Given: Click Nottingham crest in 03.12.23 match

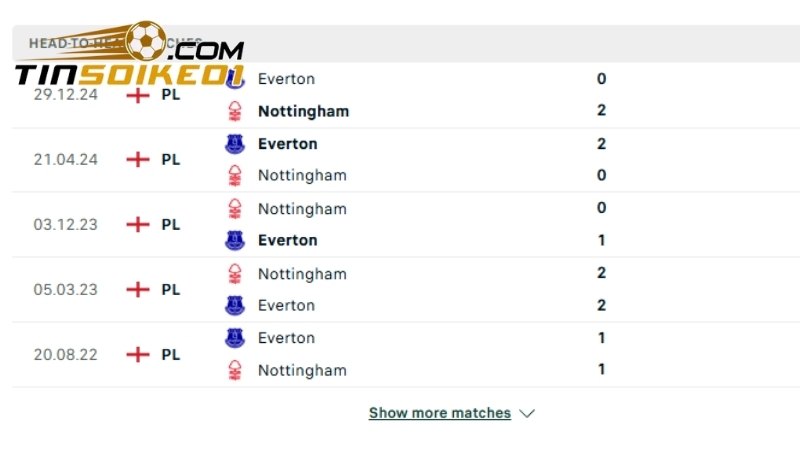Looking at the screenshot, I should pos(235,209).
